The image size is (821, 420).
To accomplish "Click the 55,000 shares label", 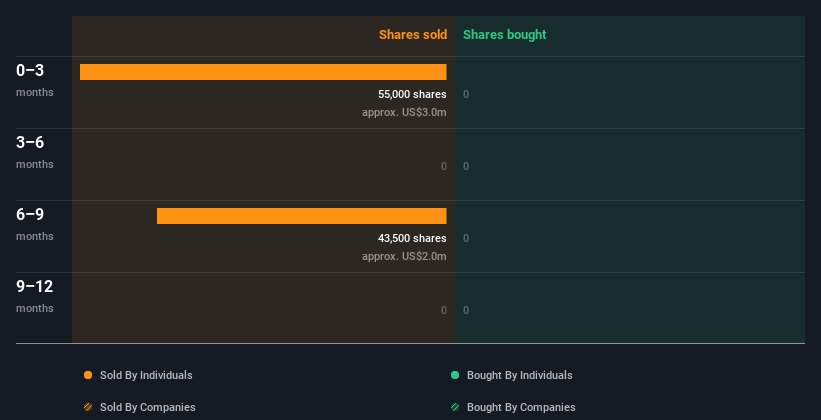I will coord(405,95).
